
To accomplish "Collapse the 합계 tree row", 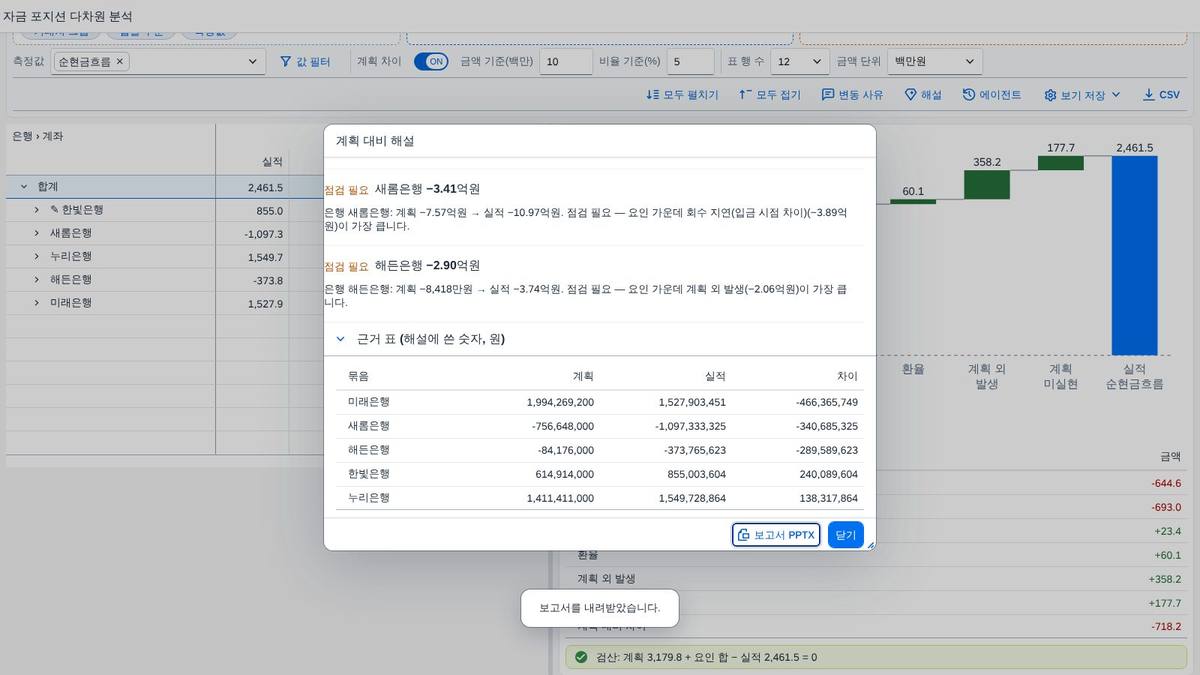I will [24, 187].
